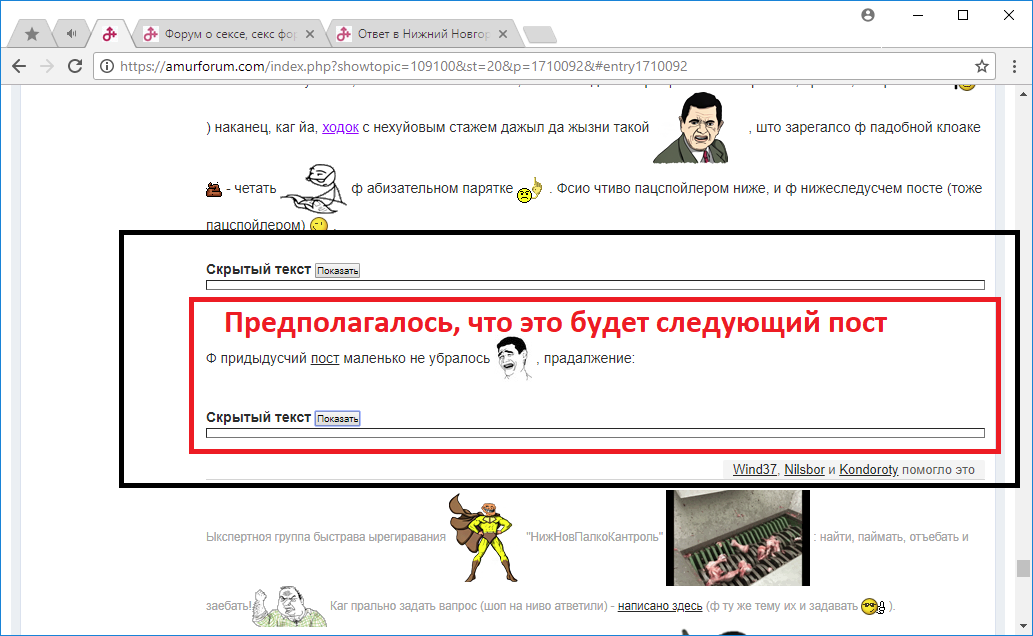The width and height of the screenshot is (1033, 636).
Task: Open the Chrome user profile icon
Action: [867, 15]
